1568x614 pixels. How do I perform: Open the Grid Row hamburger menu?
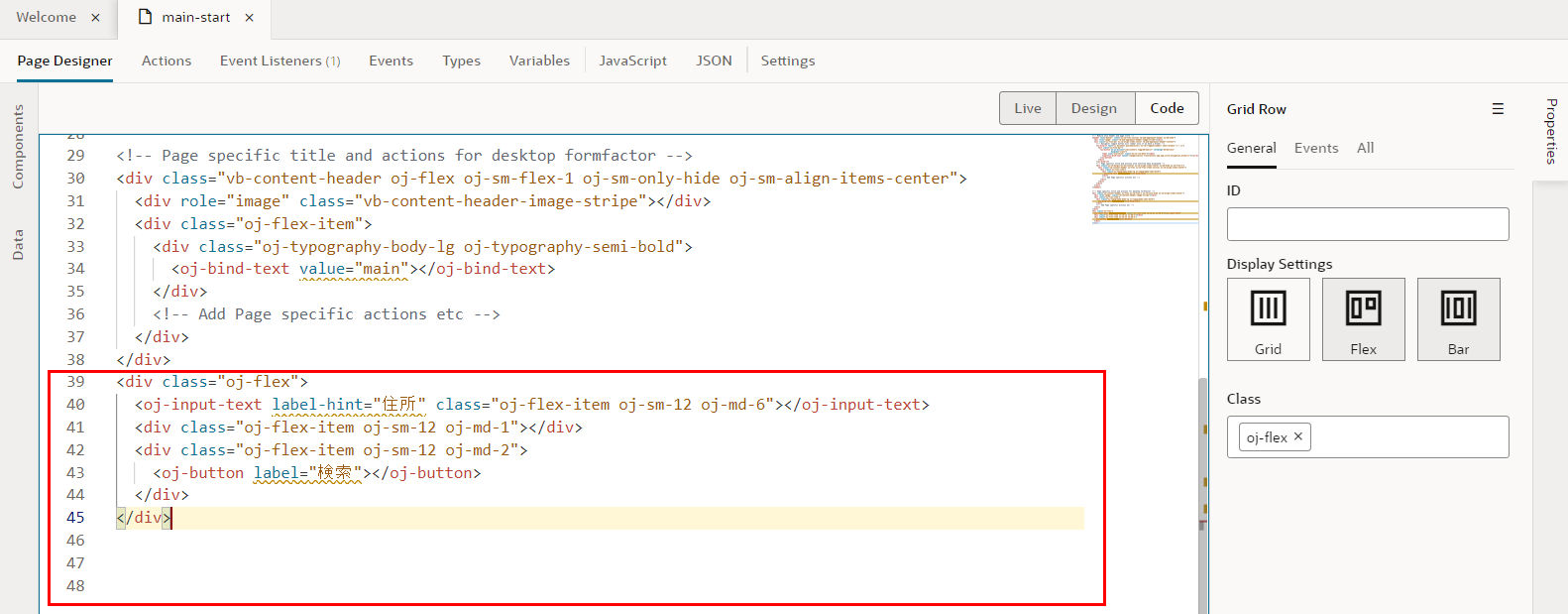click(x=1498, y=109)
